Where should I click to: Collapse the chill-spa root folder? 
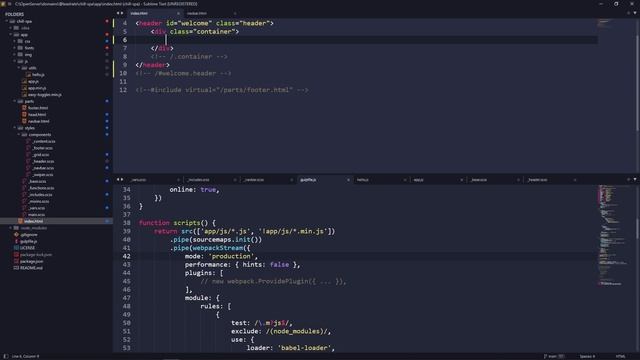(7, 21)
